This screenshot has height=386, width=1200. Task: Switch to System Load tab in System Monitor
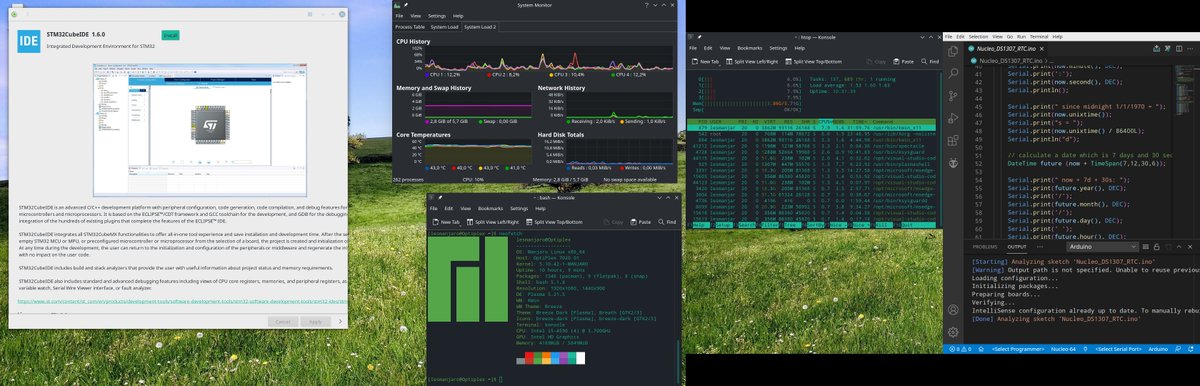pyautogui.click(x=444, y=27)
